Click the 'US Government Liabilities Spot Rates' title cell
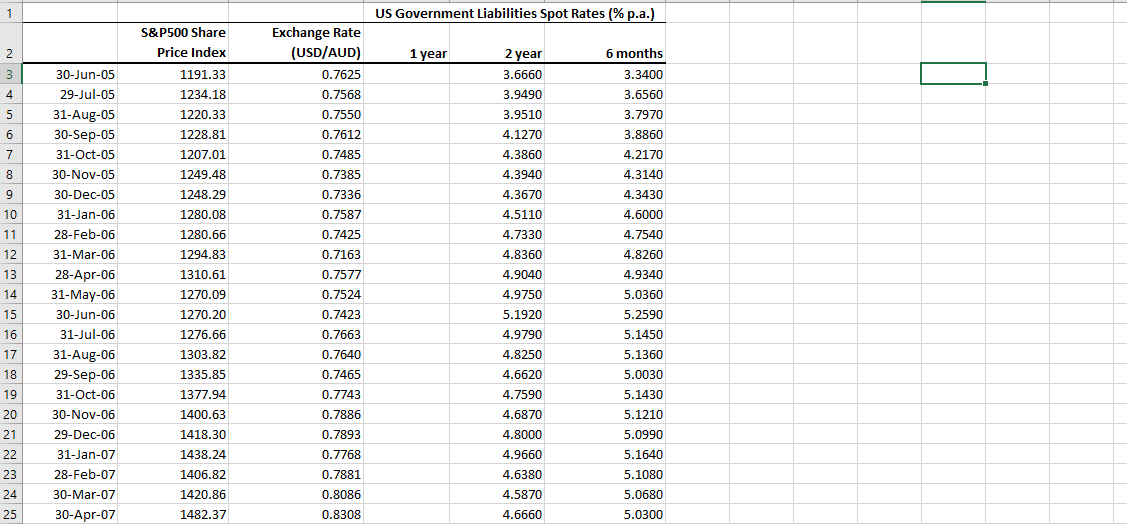 tap(515, 14)
